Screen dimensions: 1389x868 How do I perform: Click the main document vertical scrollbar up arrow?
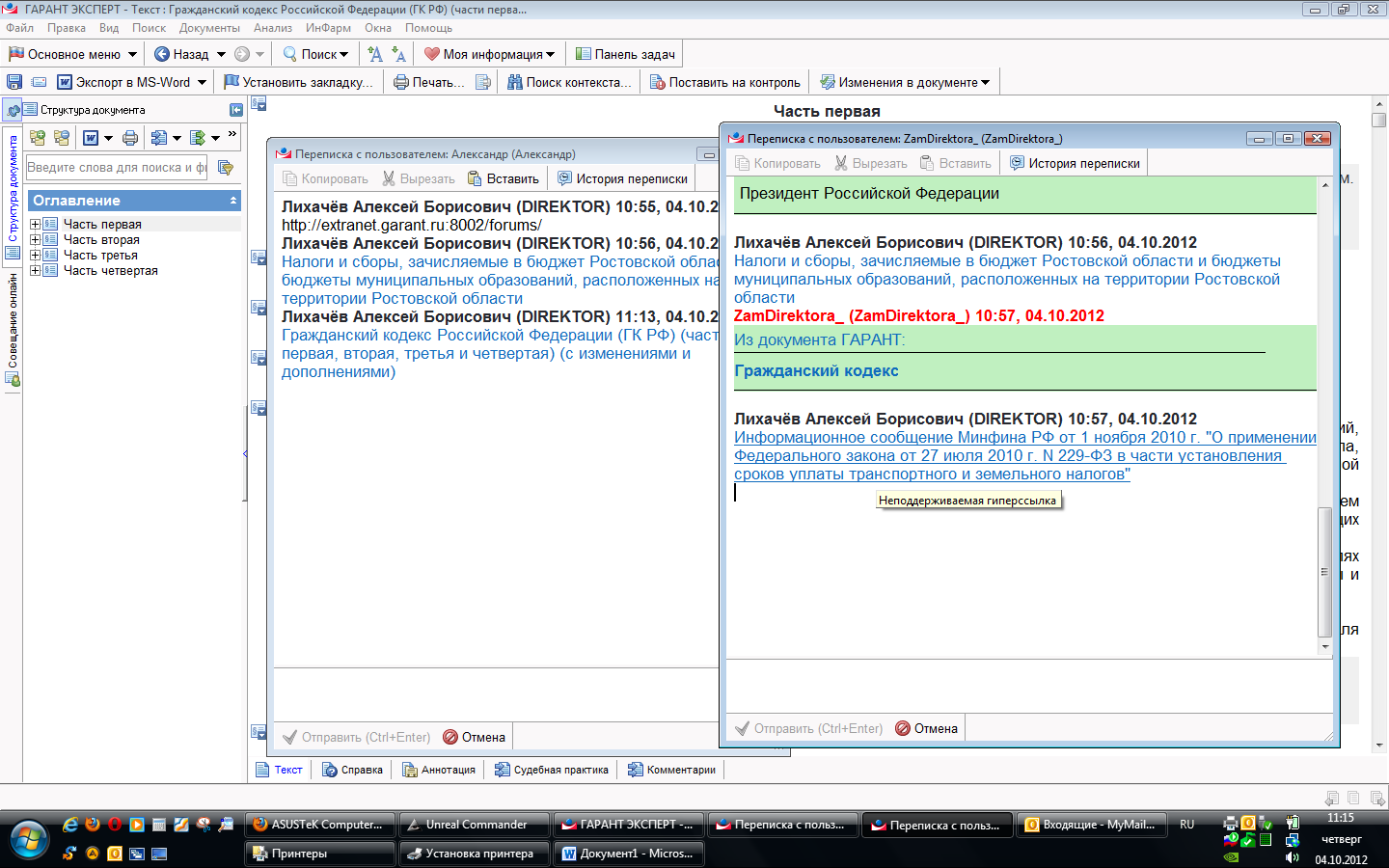1379,103
